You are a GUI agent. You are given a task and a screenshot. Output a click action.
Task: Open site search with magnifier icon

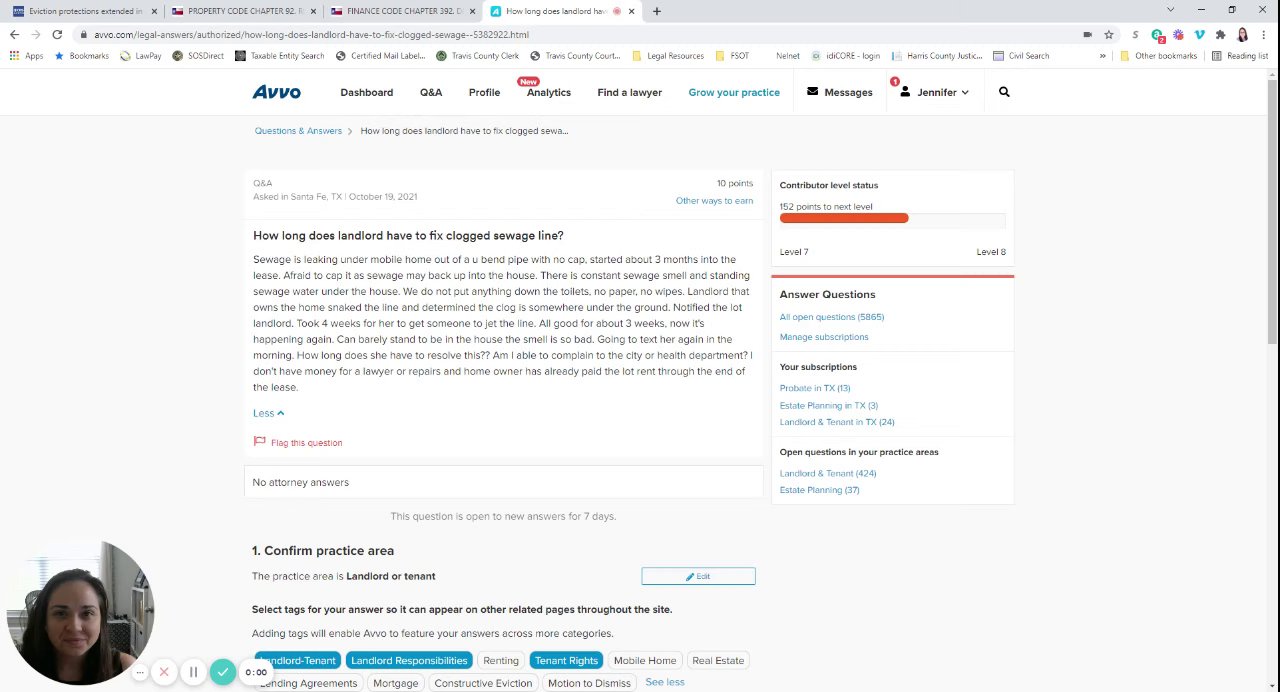1004,92
